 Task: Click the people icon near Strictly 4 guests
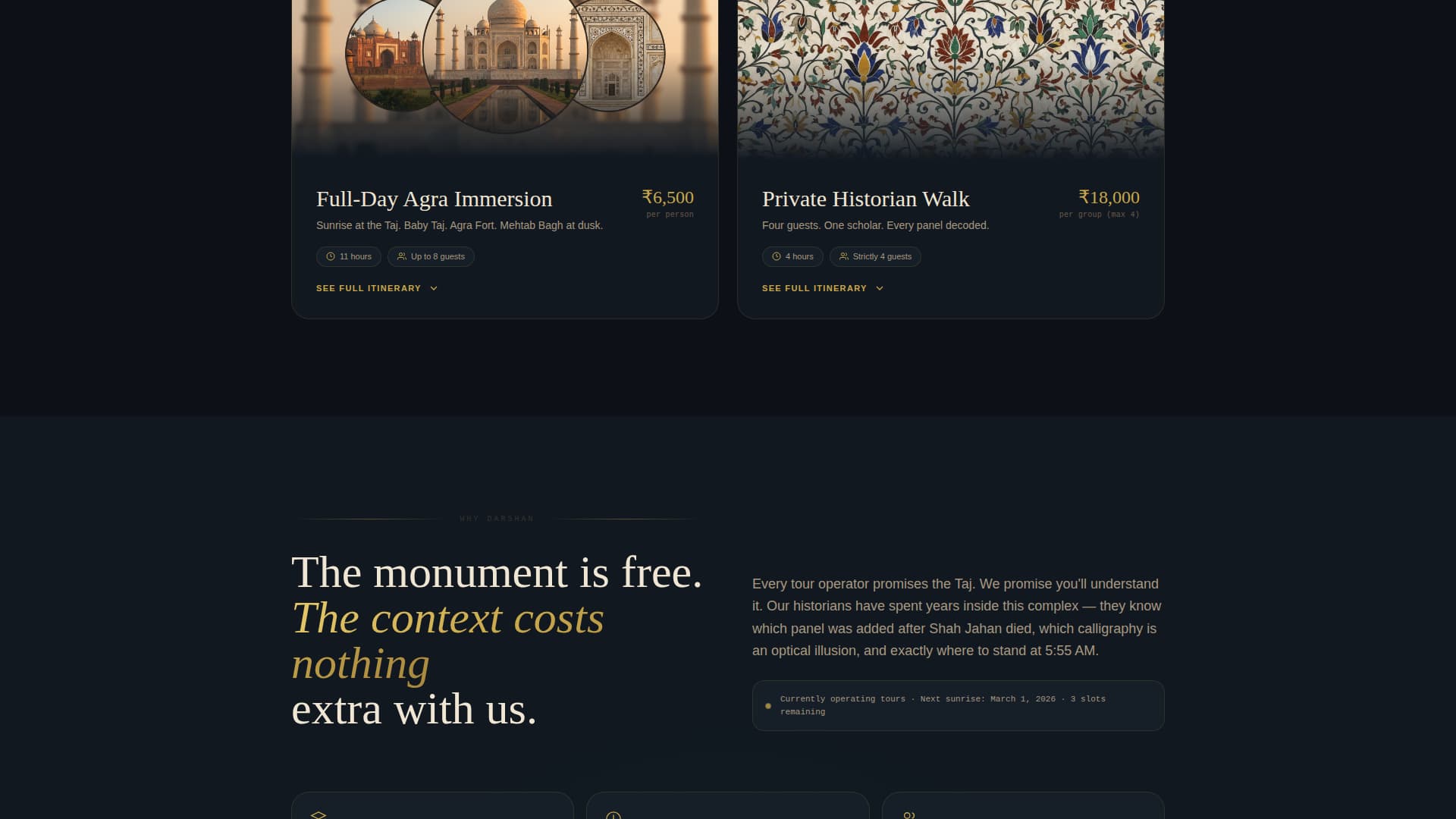pos(844,256)
